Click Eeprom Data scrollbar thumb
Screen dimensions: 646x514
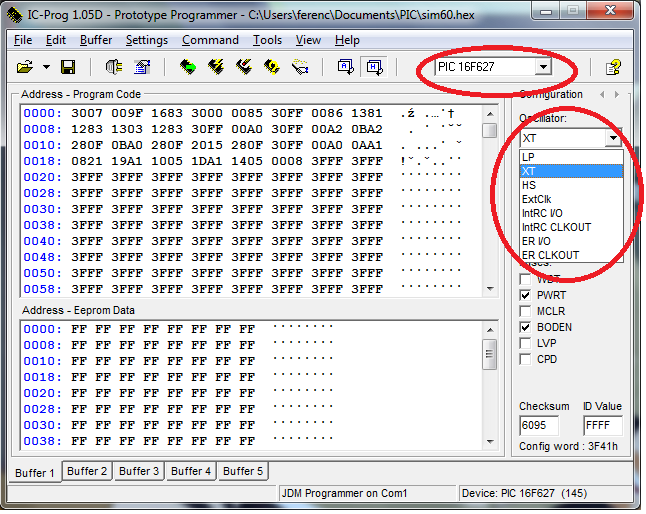[x=490, y=354]
